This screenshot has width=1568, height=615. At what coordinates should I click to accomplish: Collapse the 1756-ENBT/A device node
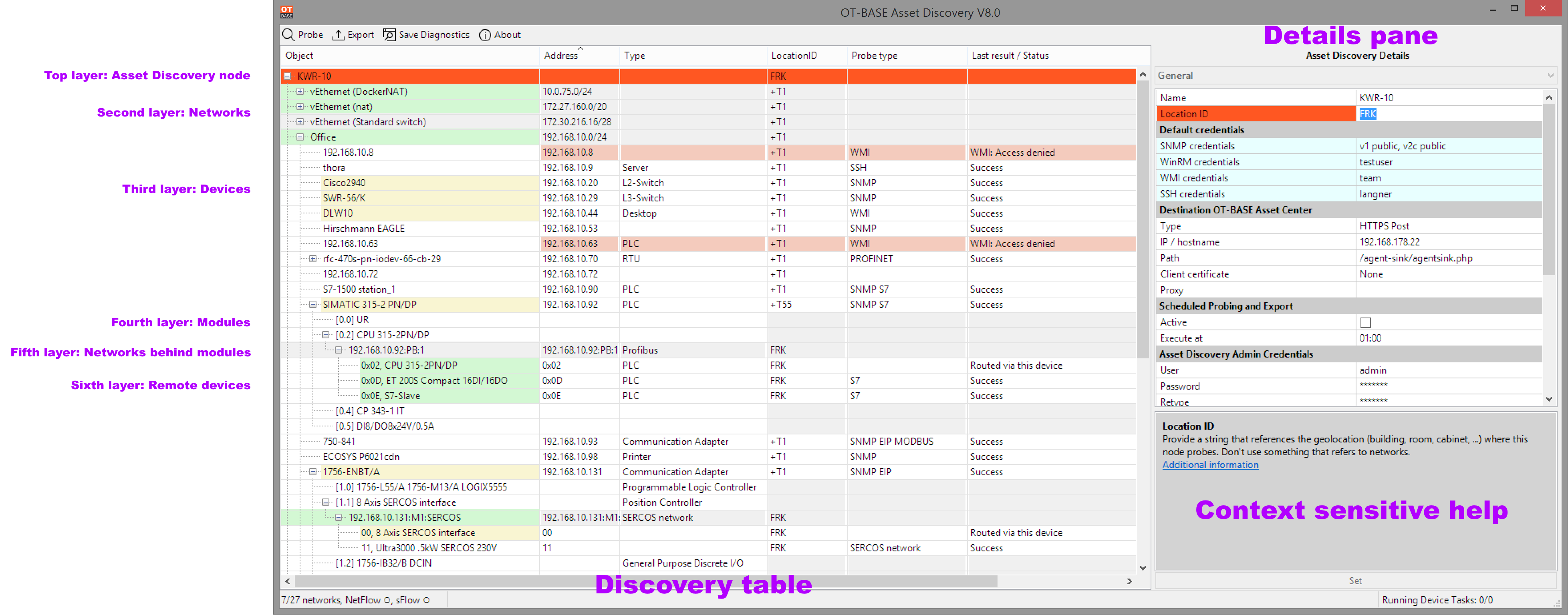pyautogui.click(x=313, y=471)
